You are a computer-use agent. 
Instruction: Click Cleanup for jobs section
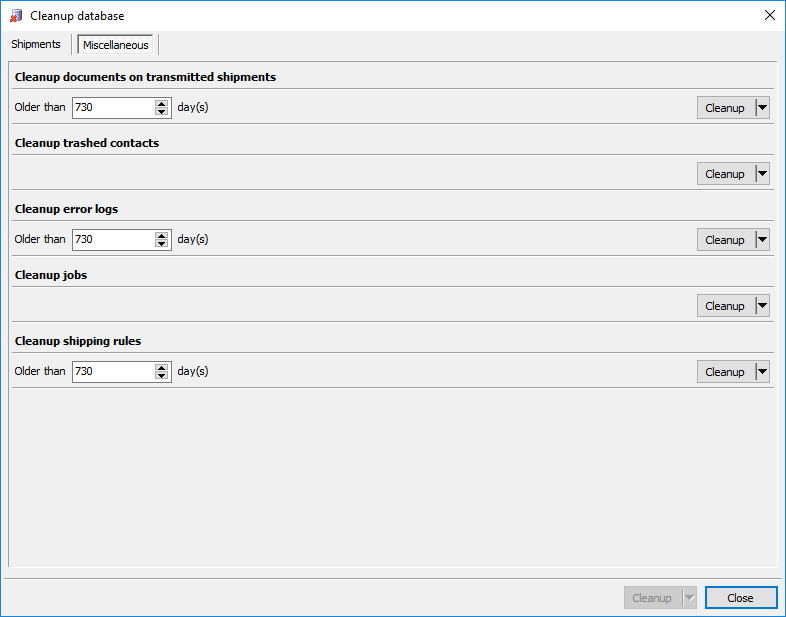click(x=725, y=306)
